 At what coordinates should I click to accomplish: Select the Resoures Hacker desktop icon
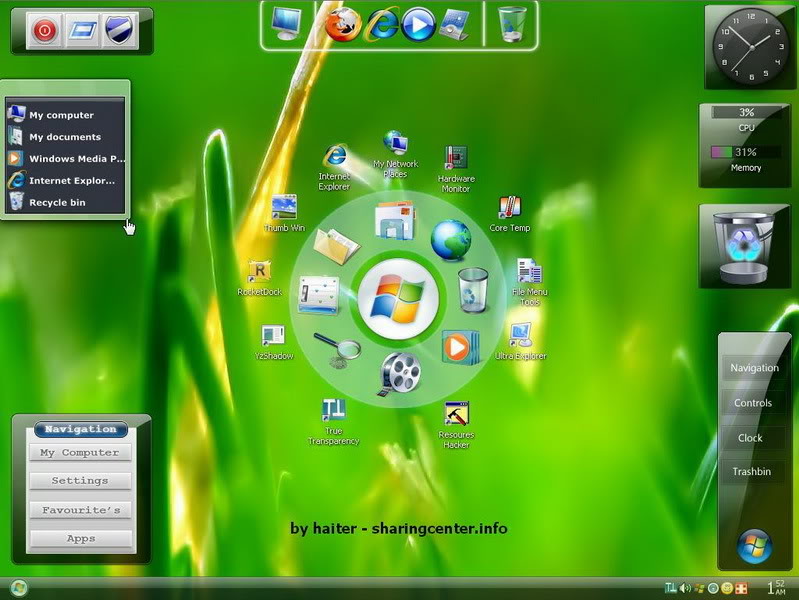[457, 426]
